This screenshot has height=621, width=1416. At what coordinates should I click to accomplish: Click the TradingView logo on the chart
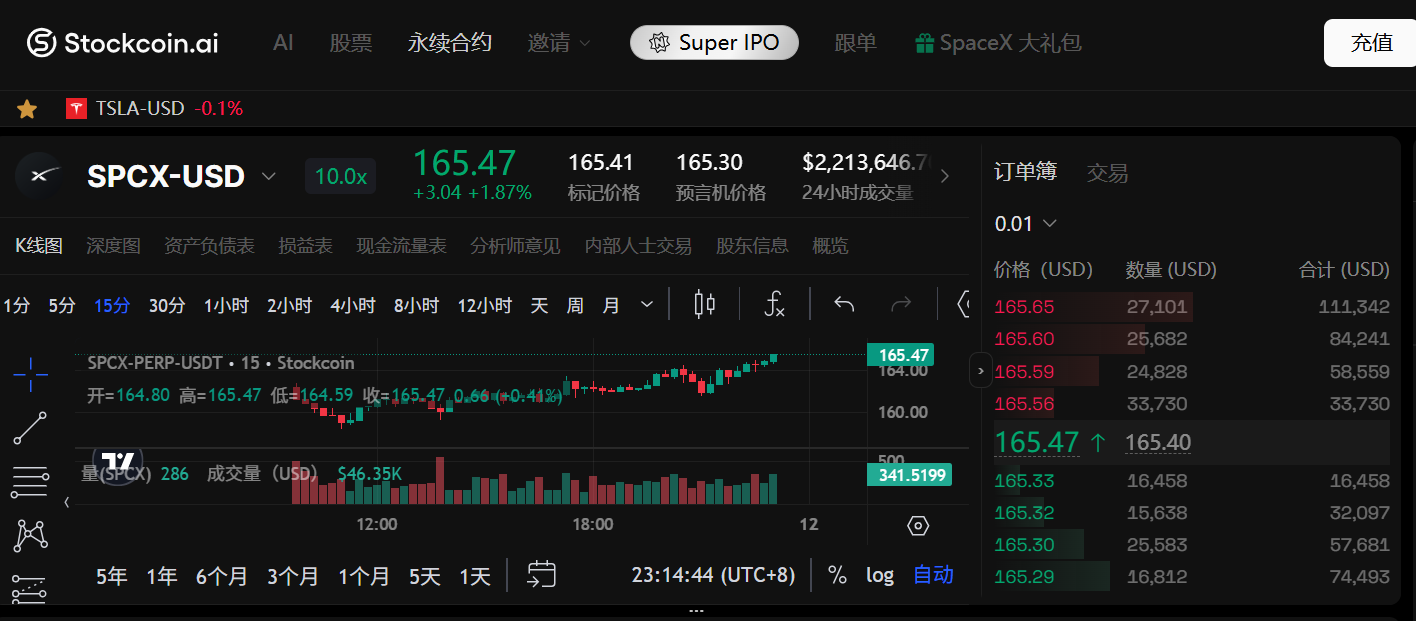[118, 462]
